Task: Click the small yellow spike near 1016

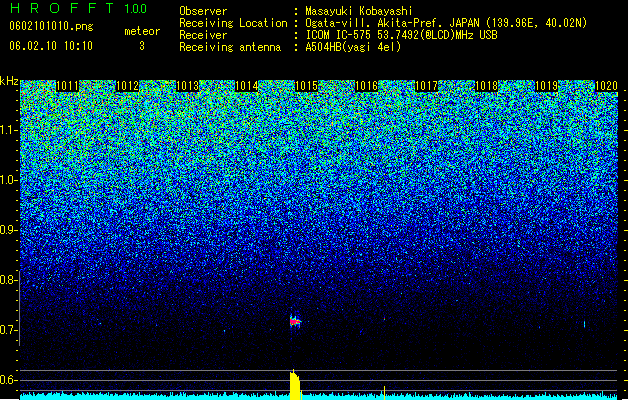Action: [384, 392]
